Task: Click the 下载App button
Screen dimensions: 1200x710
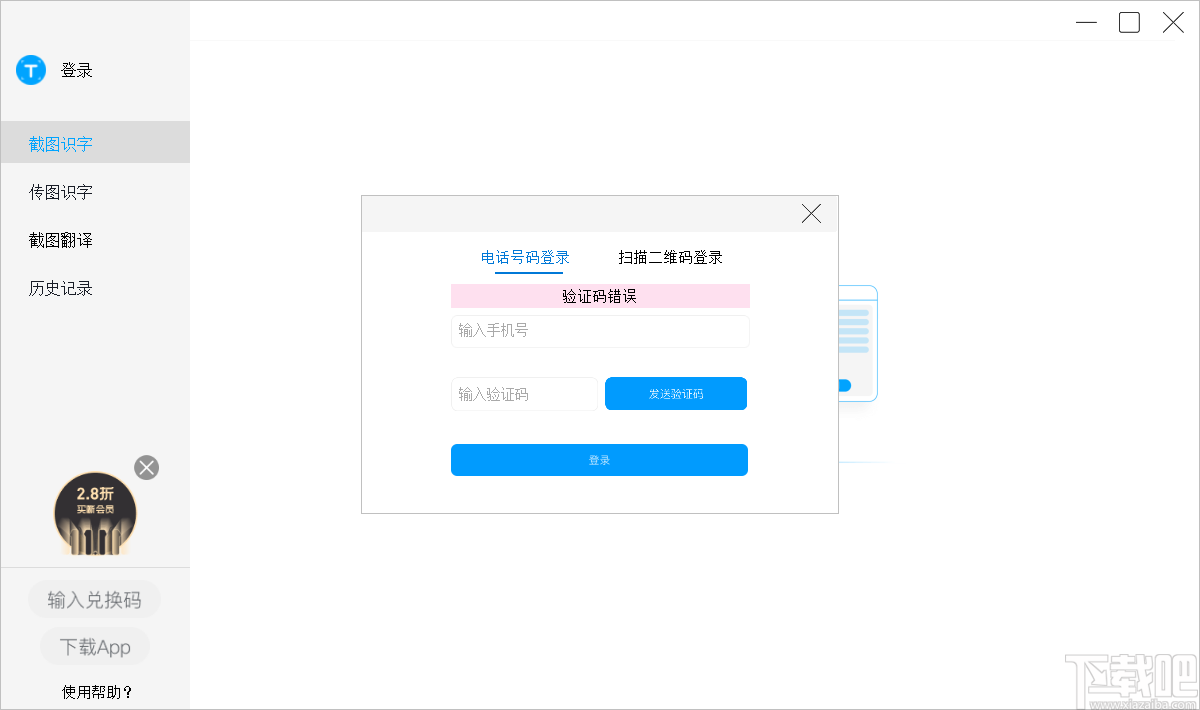Action: pyautogui.click(x=94, y=646)
